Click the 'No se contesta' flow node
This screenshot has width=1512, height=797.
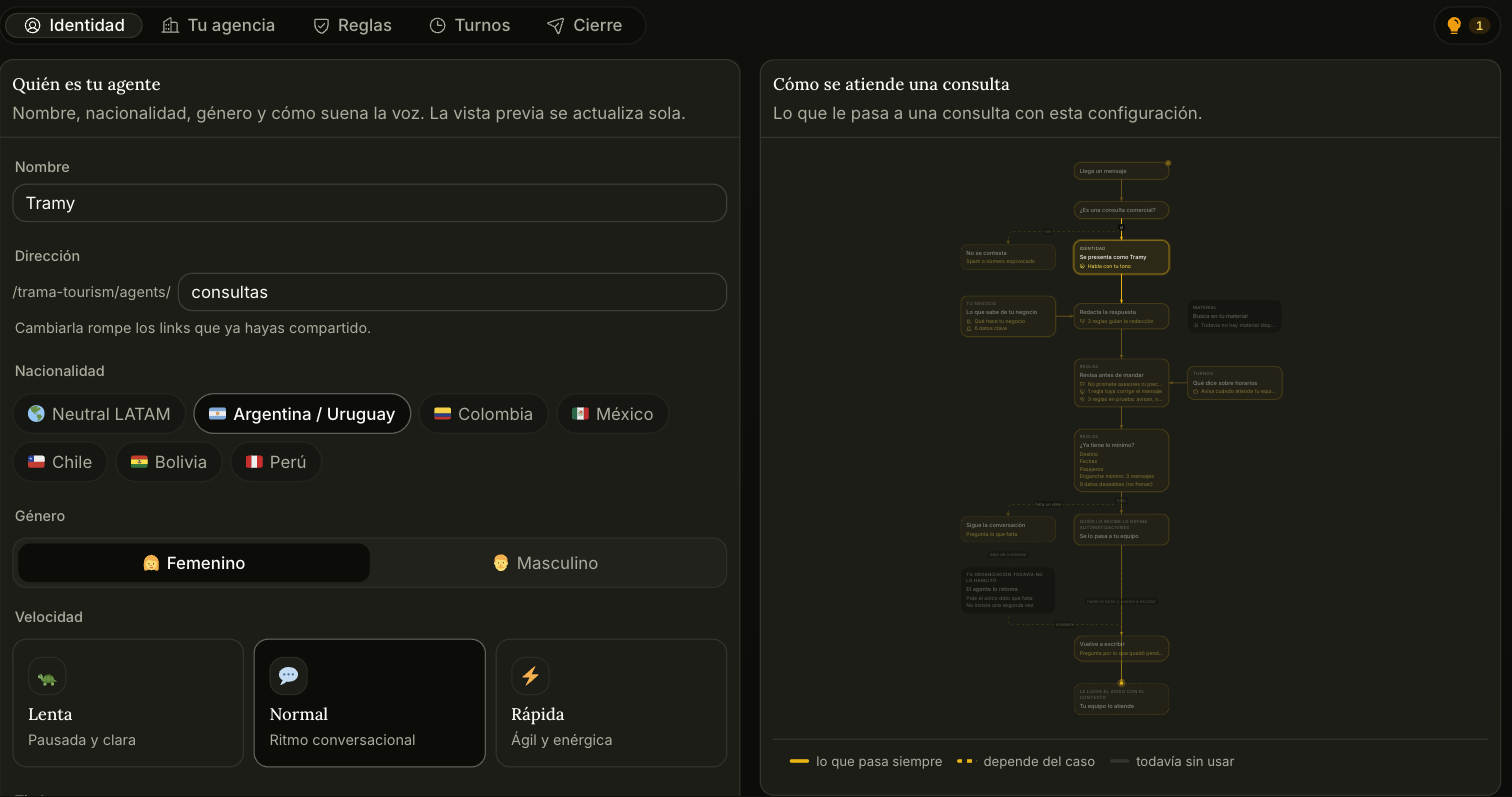tap(1008, 257)
